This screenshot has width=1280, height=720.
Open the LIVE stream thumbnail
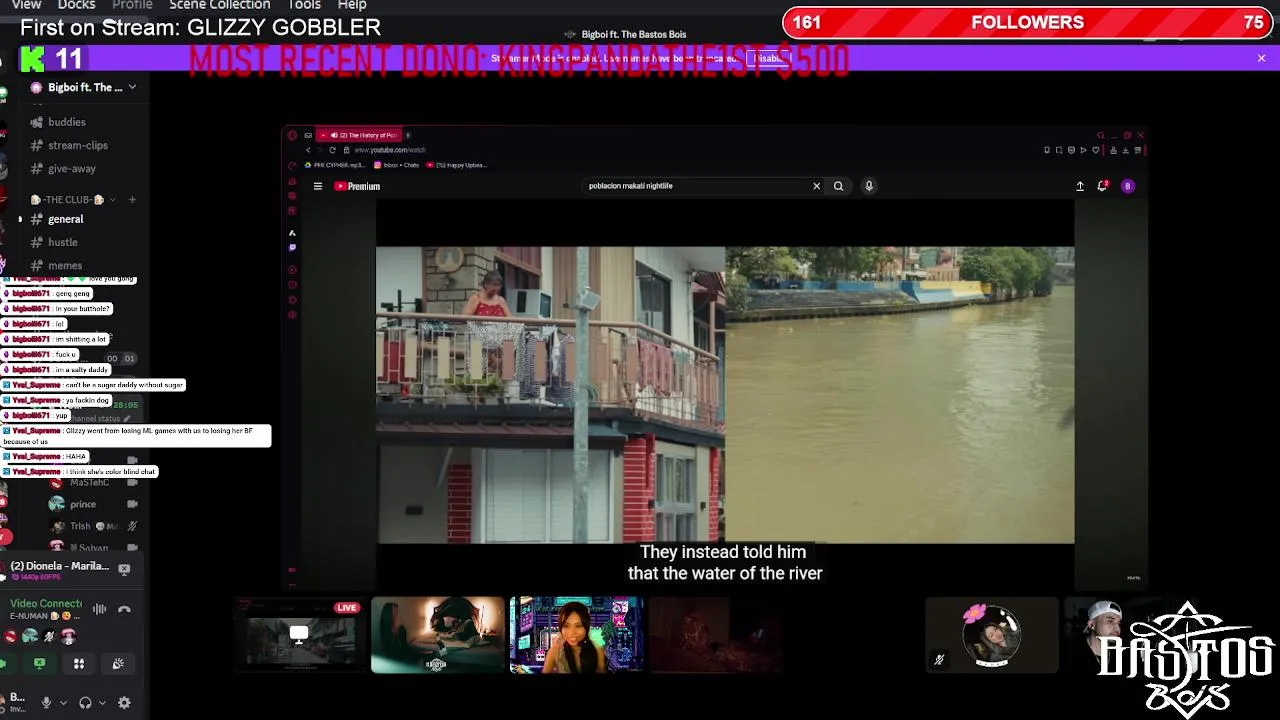tap(300, 635)
